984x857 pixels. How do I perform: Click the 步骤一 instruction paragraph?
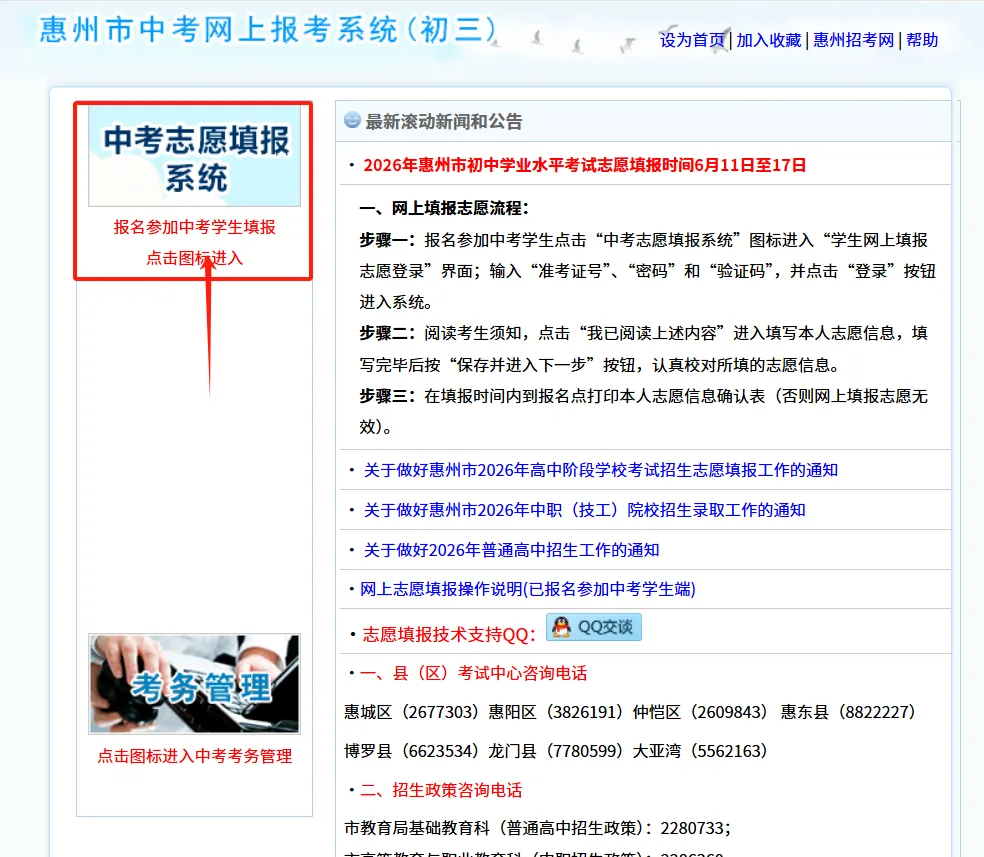tap(648, 271)
